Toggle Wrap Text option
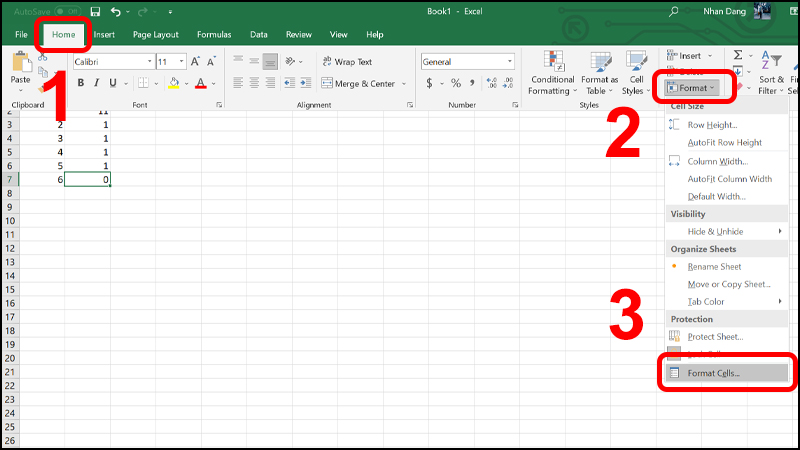Image resolution: width=800 pixels, height=450 pixels. 345,62
